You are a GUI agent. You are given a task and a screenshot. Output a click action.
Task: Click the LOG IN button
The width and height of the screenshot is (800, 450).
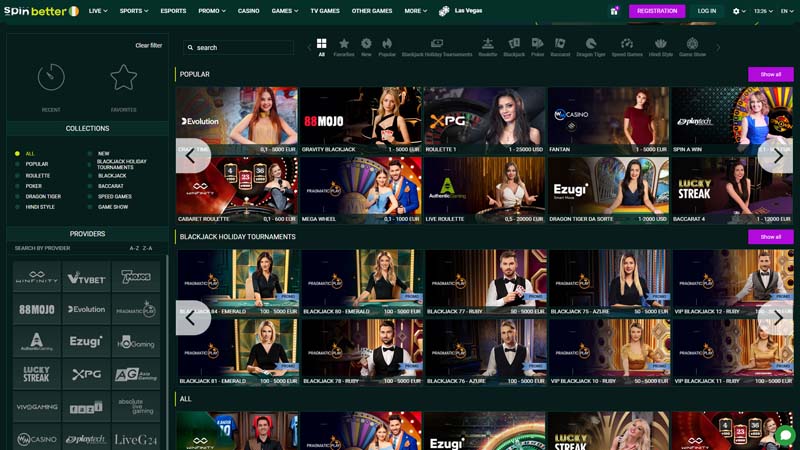pyautogui.click(x=707, y=11)
